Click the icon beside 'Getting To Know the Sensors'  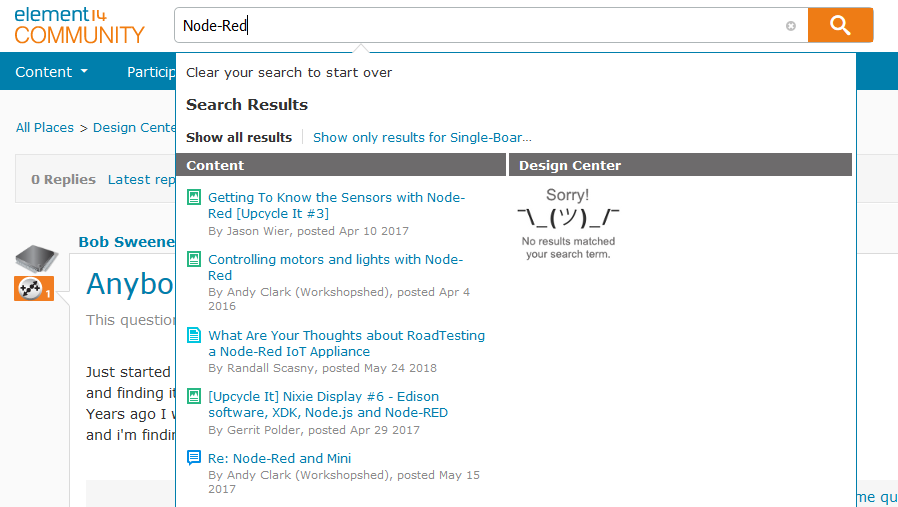(194, 198)
